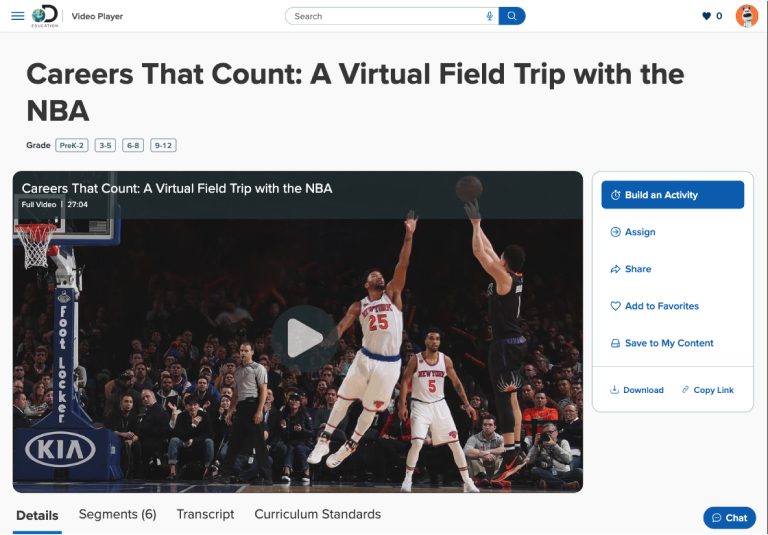Image resolution: width=768 pixels, height=535 pixels.
Task: Click the Build an Activity button
Action: point(672,195)
